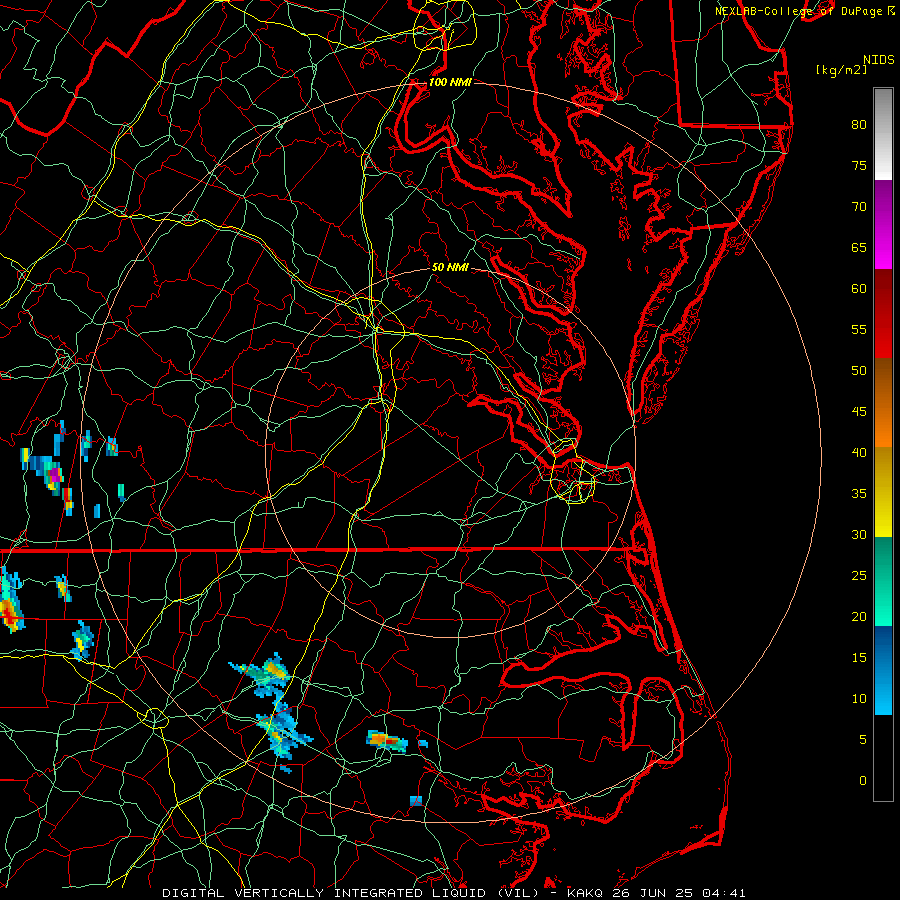The image size is (900, 900).
Task: Click the scale value 15
Action: pyautogui.click(x=859, y=658)
